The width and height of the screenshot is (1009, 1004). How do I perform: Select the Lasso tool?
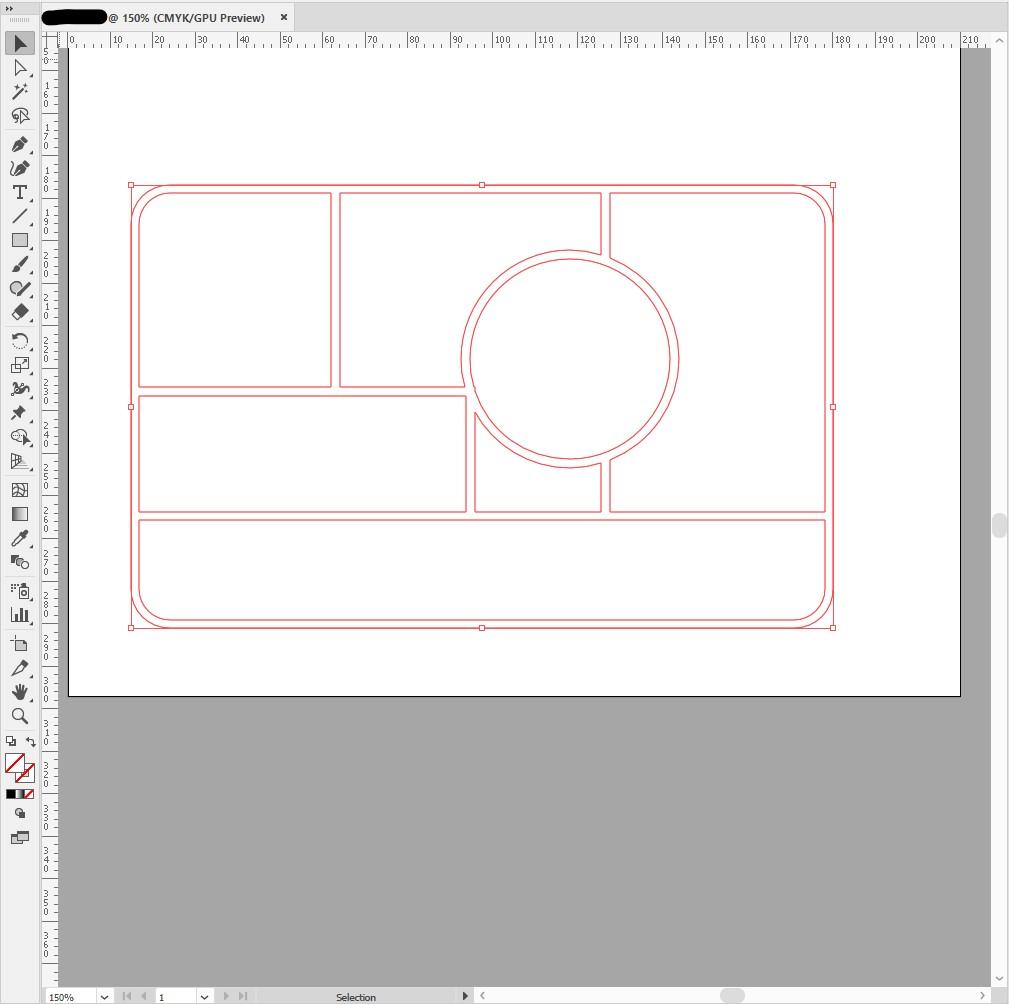click(x=20, y=116)
